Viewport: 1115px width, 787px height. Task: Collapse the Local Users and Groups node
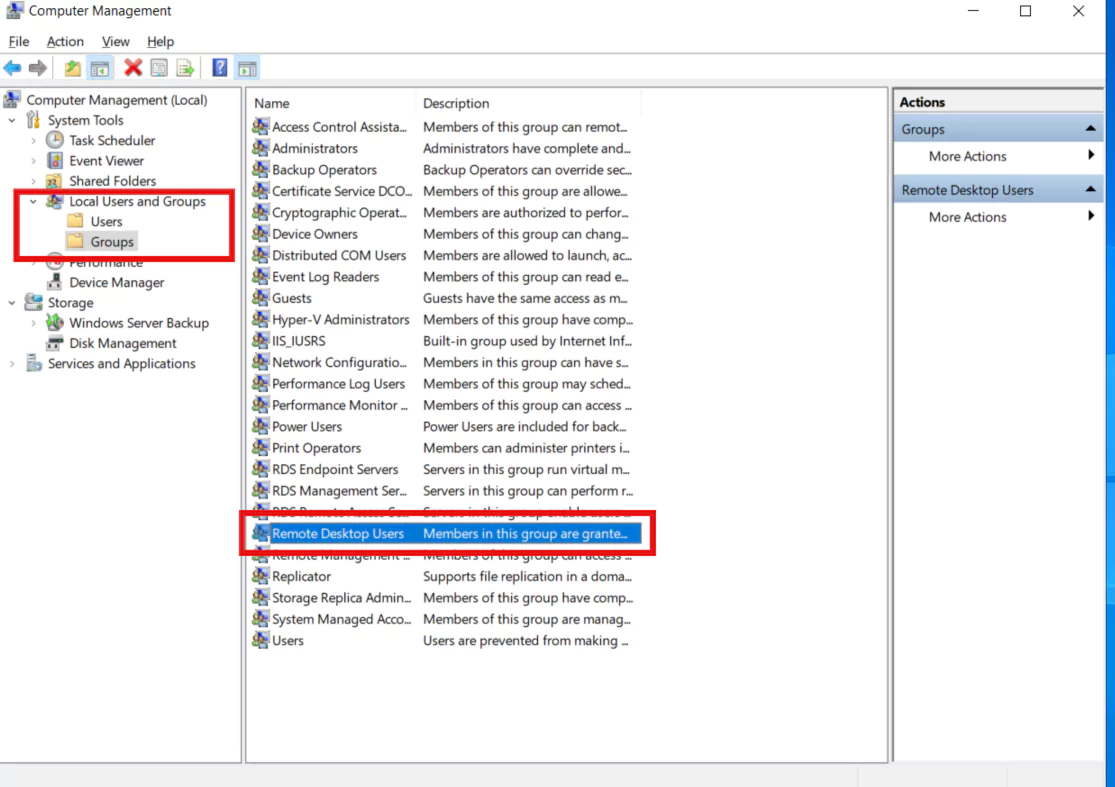point(33,201)
